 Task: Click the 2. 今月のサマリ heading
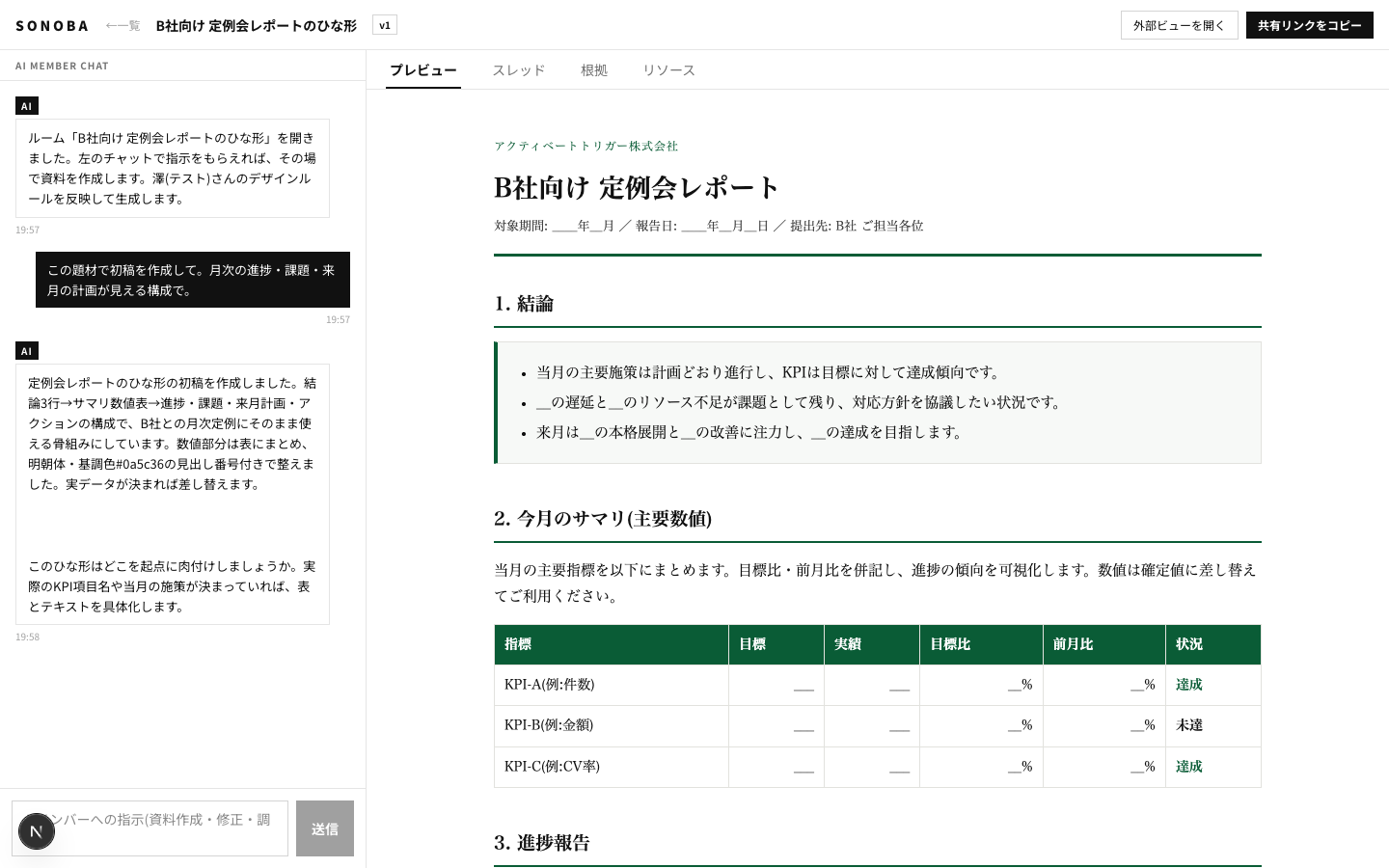pos(603,519)
